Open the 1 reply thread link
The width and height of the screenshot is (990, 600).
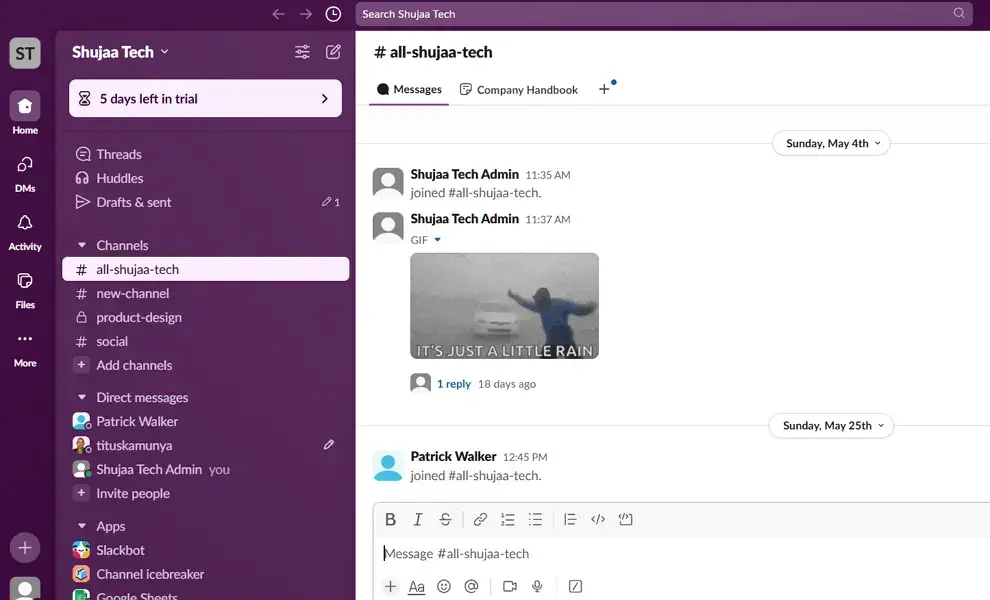[x=454, y=384]
